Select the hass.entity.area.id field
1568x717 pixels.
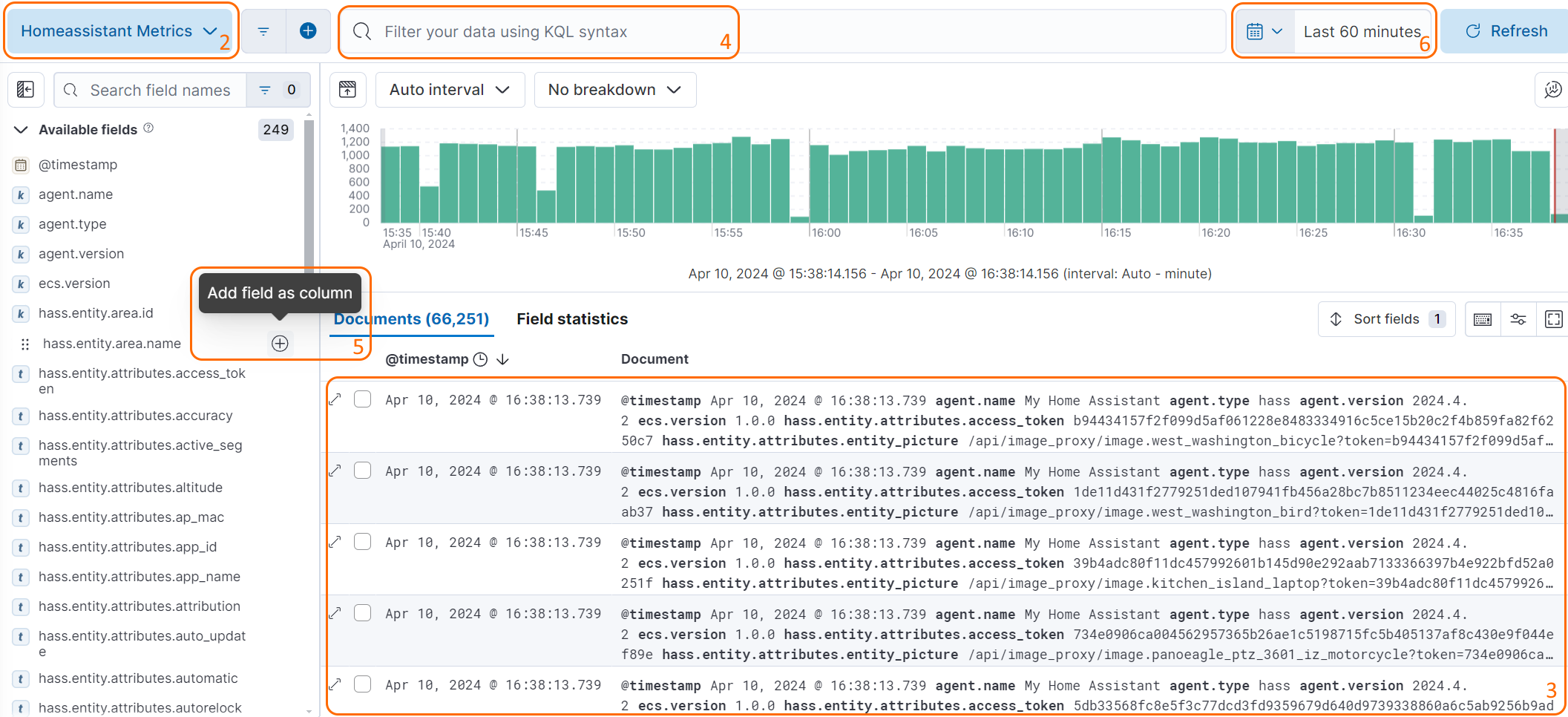[96, 313]
